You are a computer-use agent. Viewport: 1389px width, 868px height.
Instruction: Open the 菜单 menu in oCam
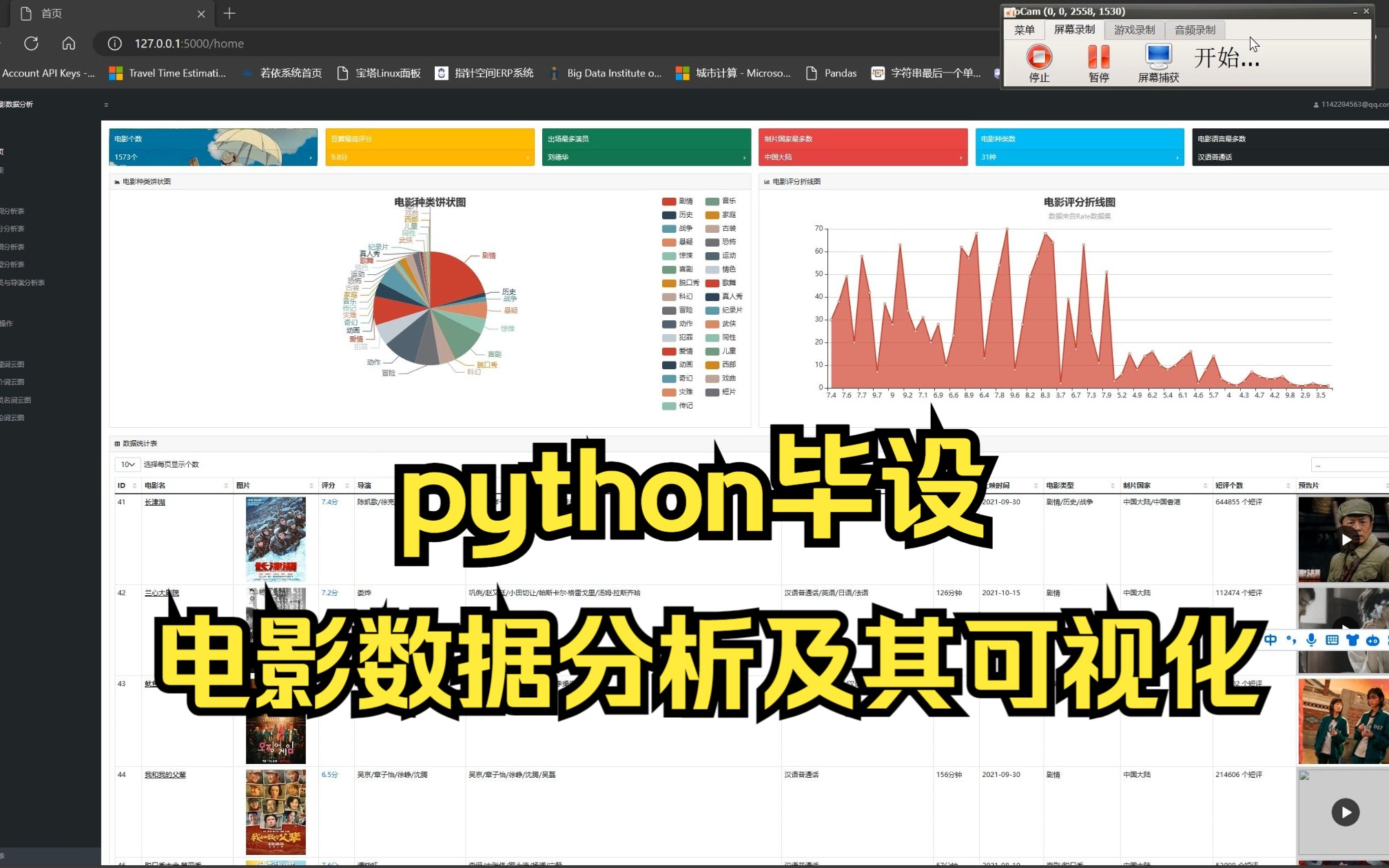tap(1024, 29)
